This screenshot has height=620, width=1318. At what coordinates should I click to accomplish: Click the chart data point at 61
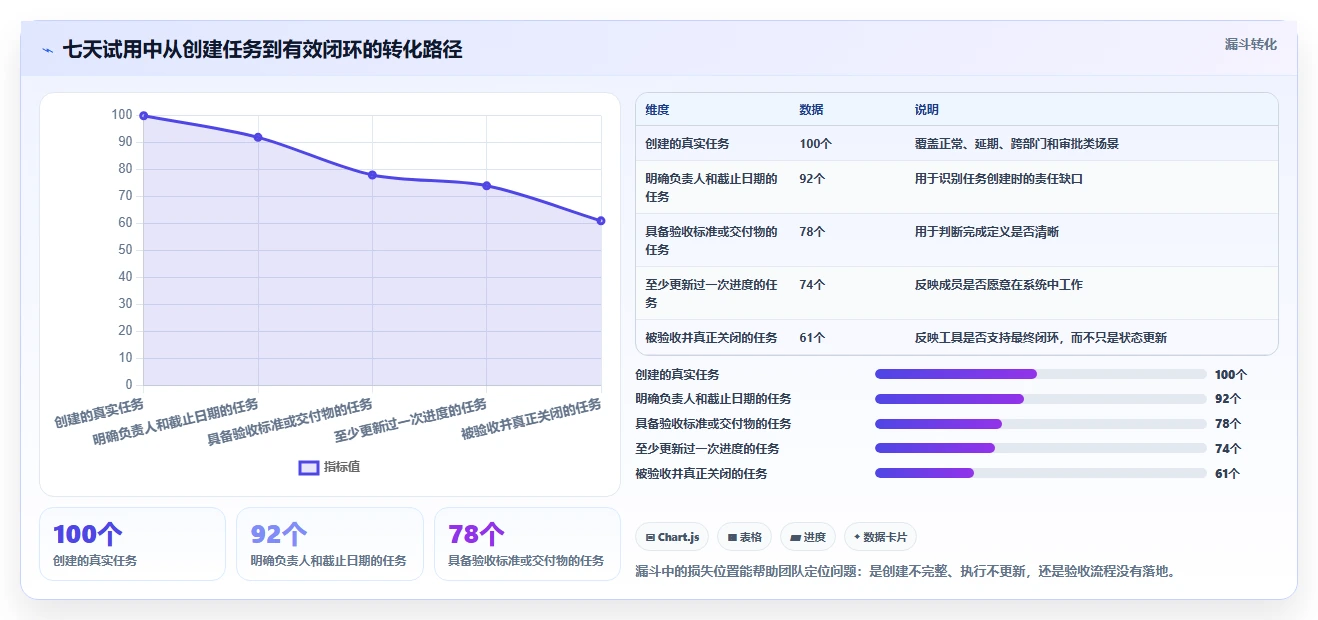click(x=601, y=221)
